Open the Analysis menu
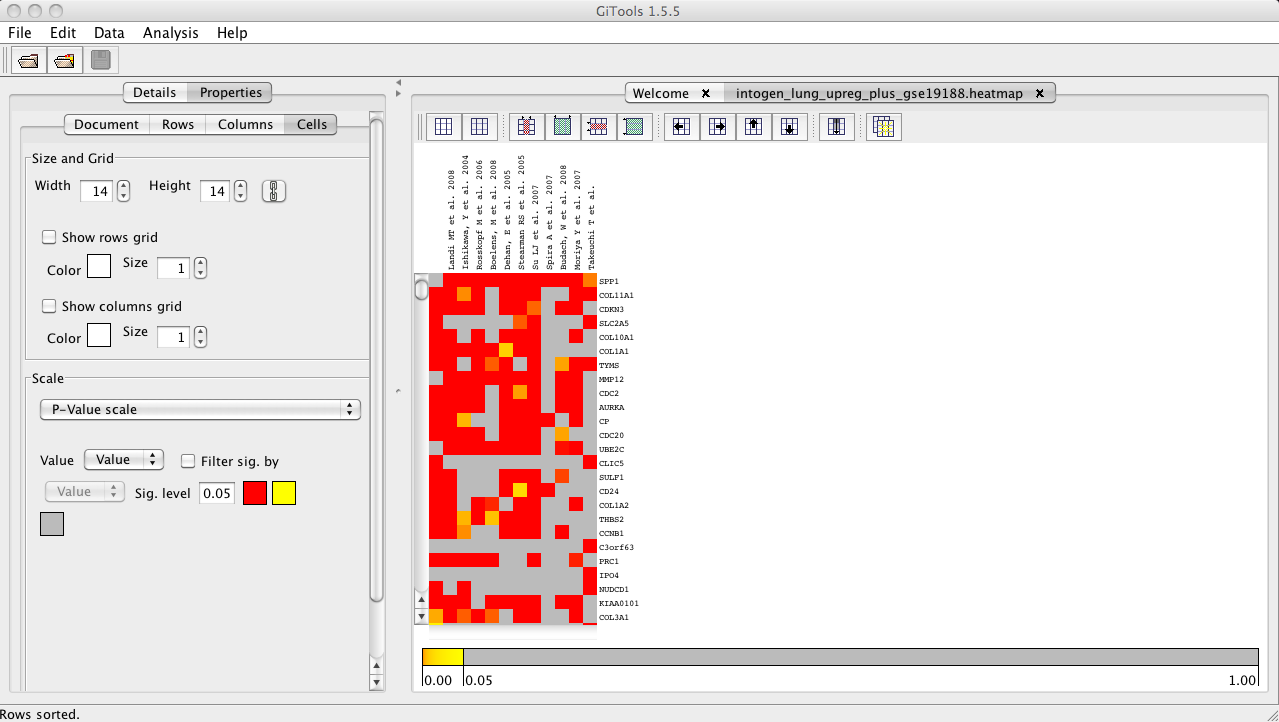 [171, 33]
